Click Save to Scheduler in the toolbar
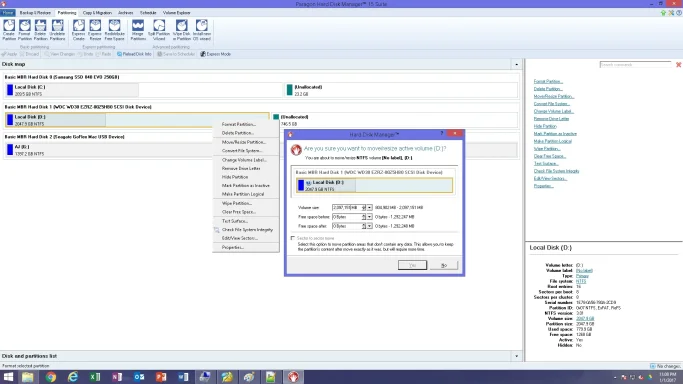The height and width of the screenshot is (384, 683). coord(176,54)
